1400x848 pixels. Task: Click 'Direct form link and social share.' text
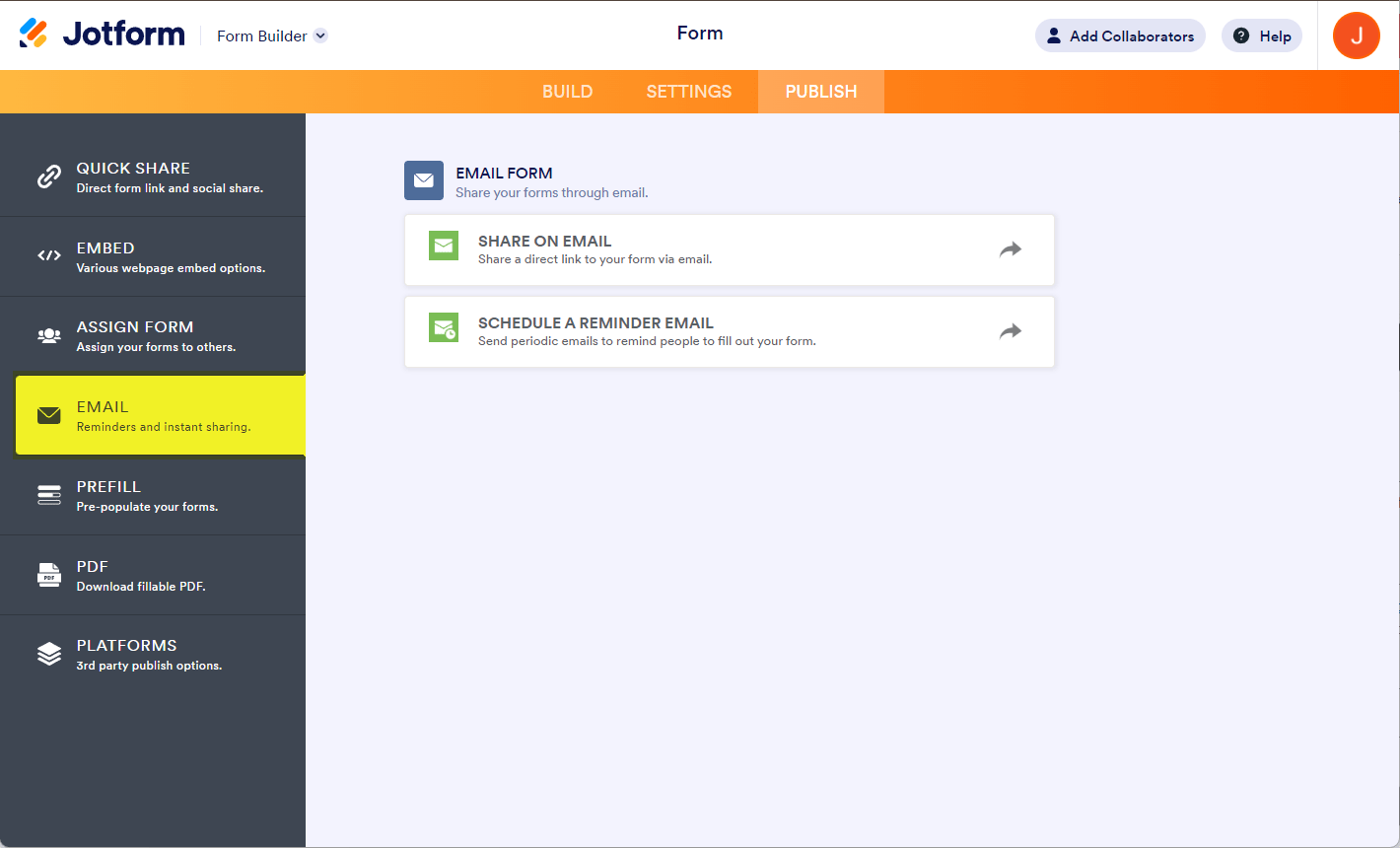tap(170, 188)
